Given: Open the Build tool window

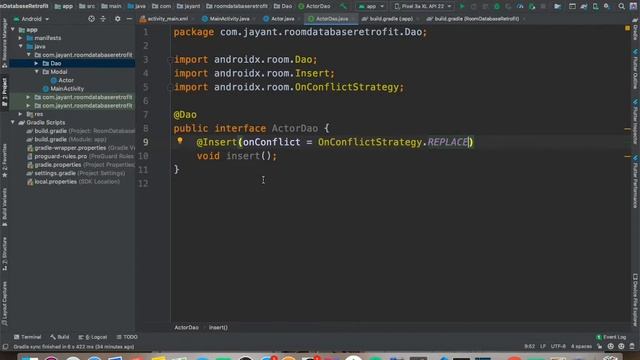Looking at the screenshot, I should point(60,337).
